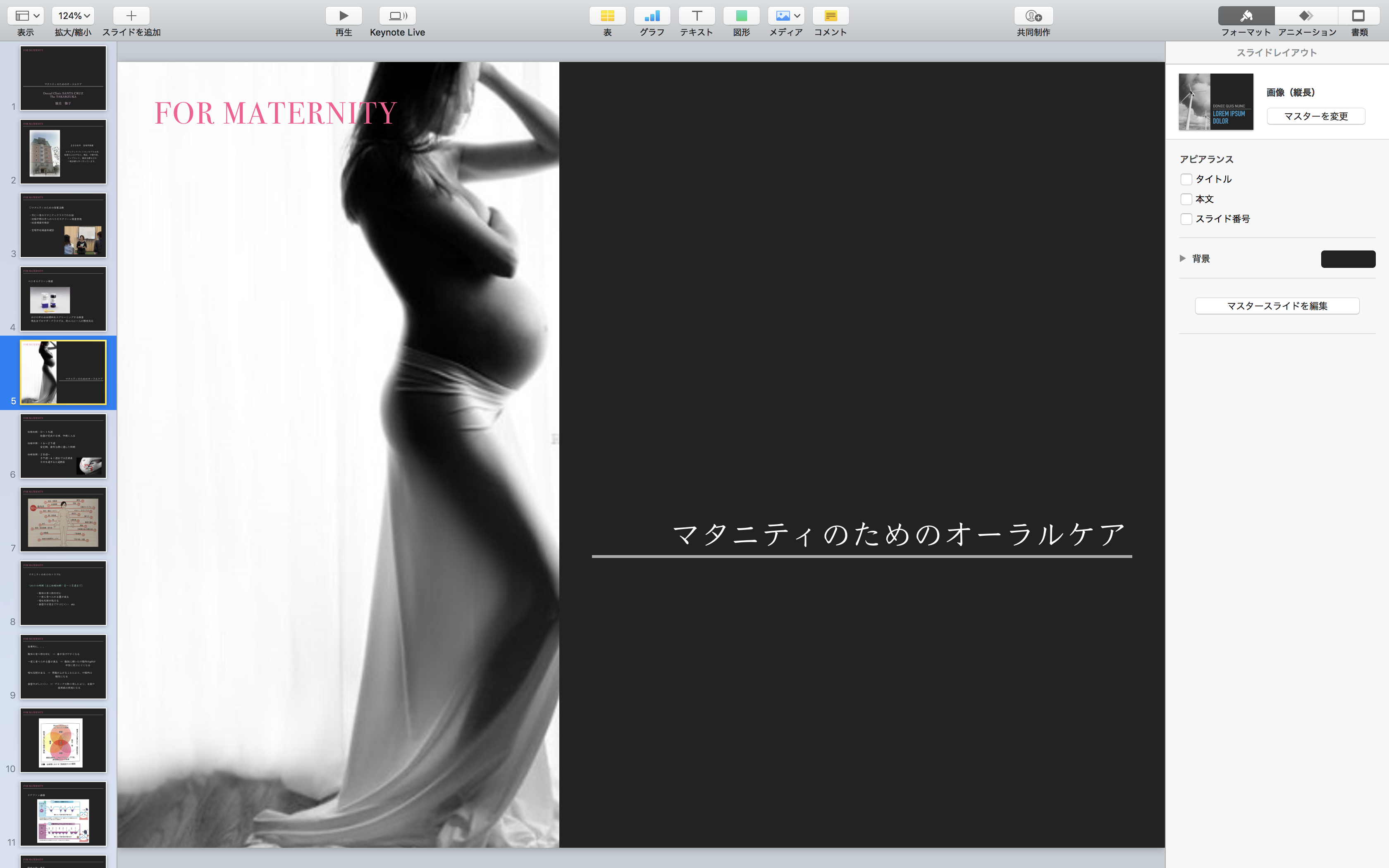Switch to the 書類 document tab
Image resolution: width=1389 pixels, height=868 pixels.
coord(1359,16)
